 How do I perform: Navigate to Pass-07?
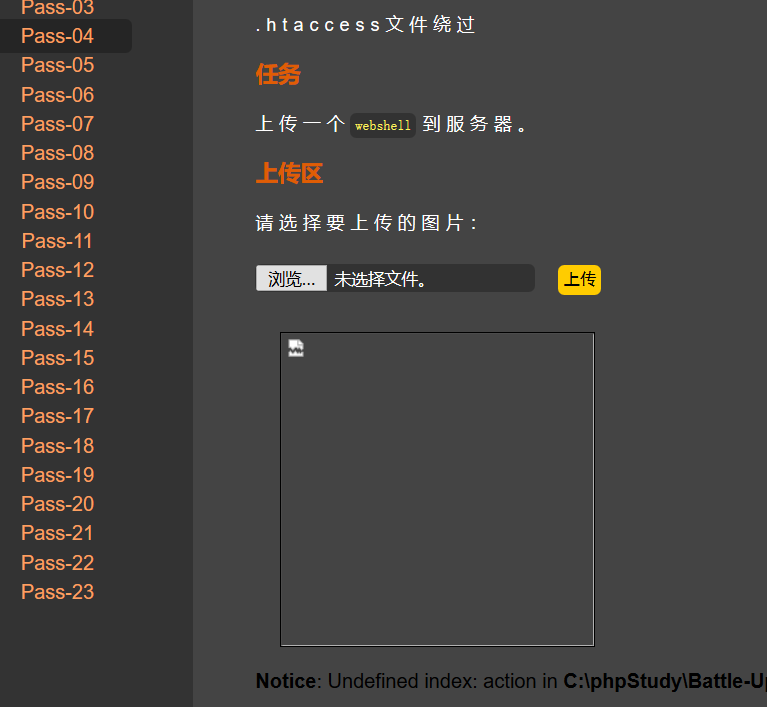(x=57, y=124)
